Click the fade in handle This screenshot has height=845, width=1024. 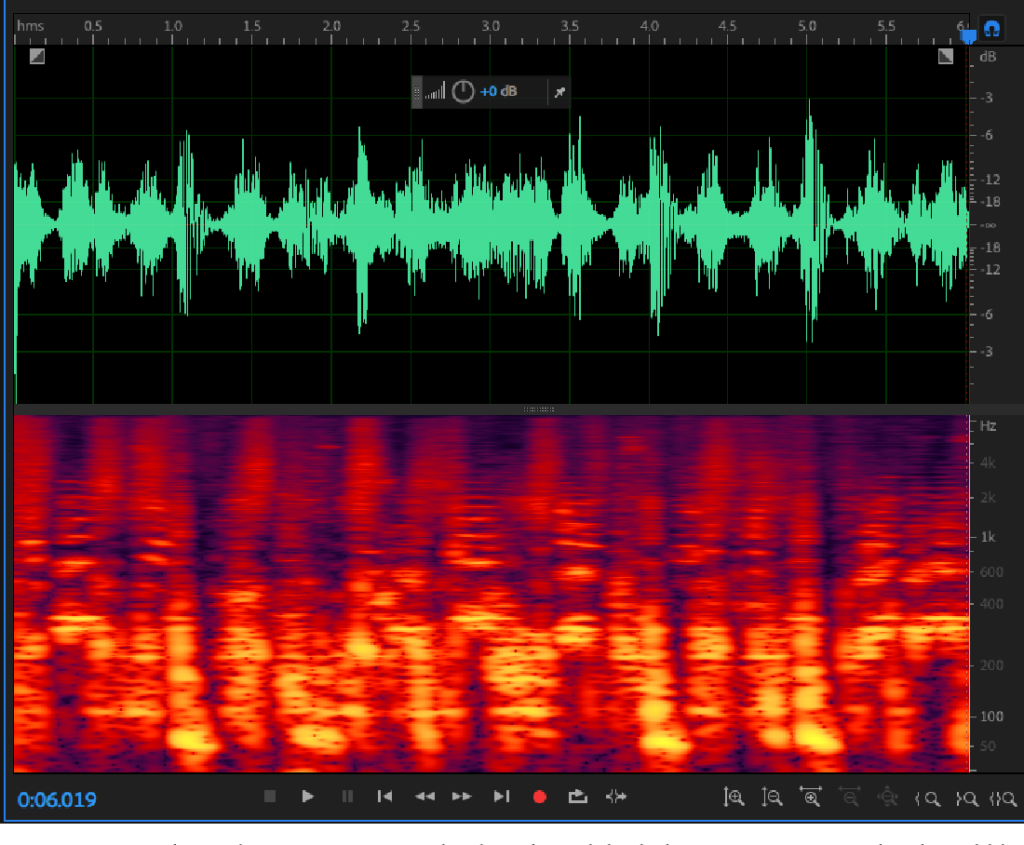37,56
